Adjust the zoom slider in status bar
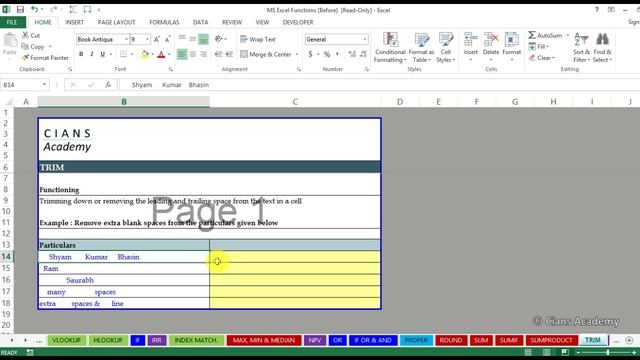Image resolution: width=640 pixels, height=360 pixels. coord(607,352)
